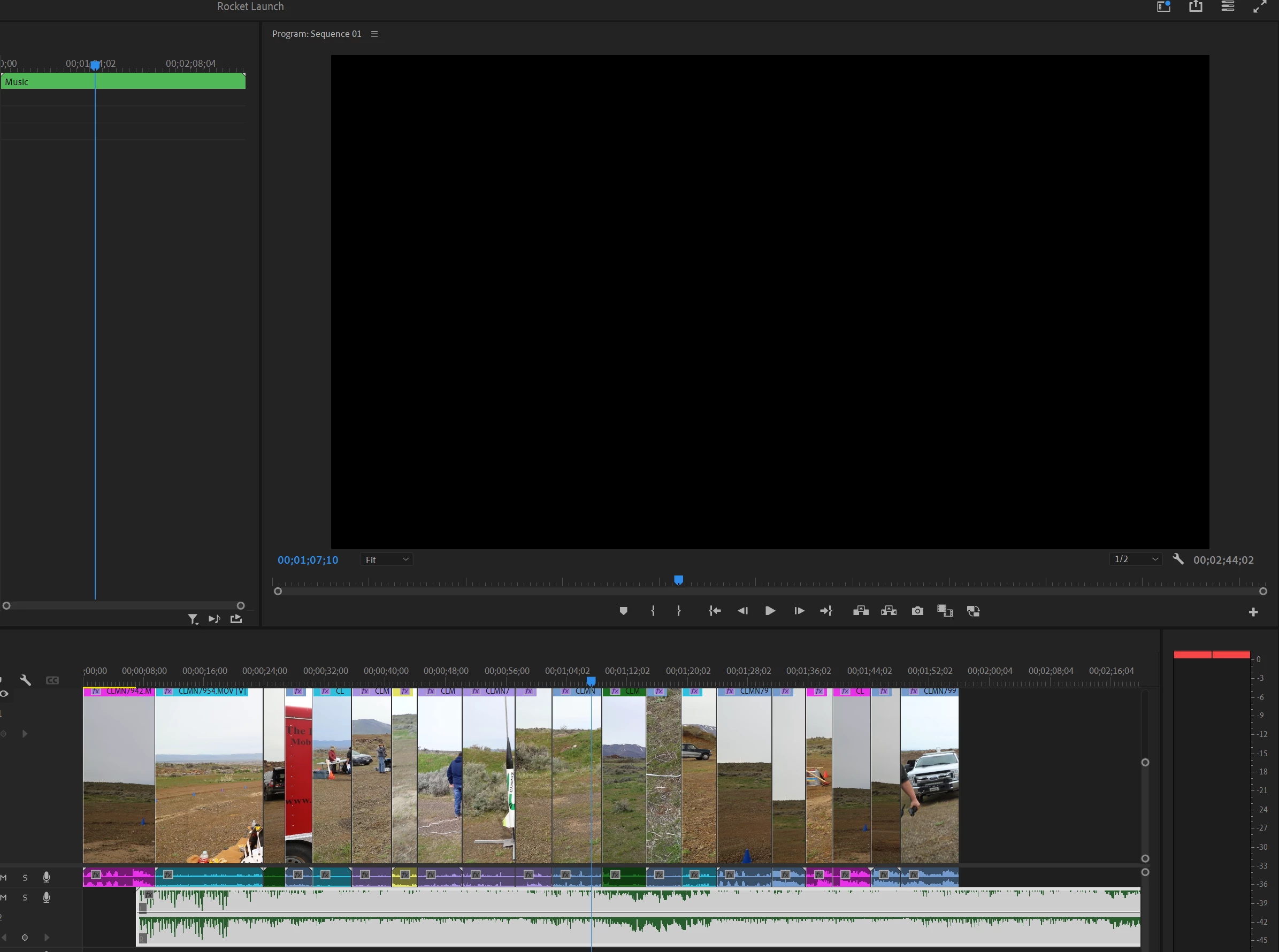Click the Extract button
This screenshot has height=952, width=1279.
pyautogui.click(x=888, y=611)
